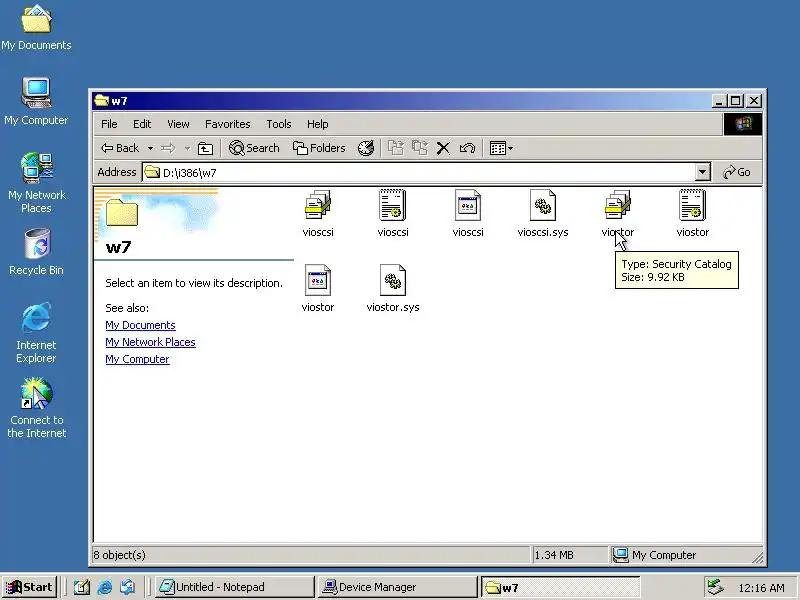Select the viostor setup information file with notepad icon

(692, 213)
